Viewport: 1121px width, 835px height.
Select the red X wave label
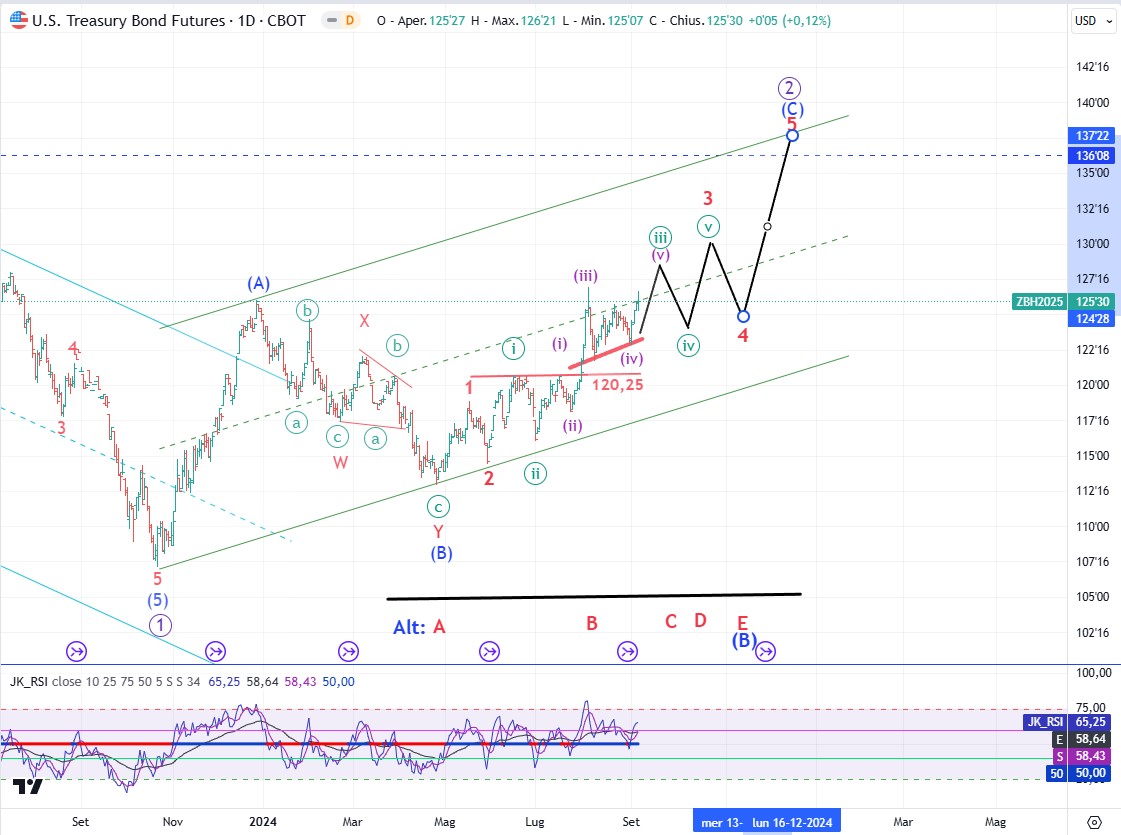pos(365,321)
